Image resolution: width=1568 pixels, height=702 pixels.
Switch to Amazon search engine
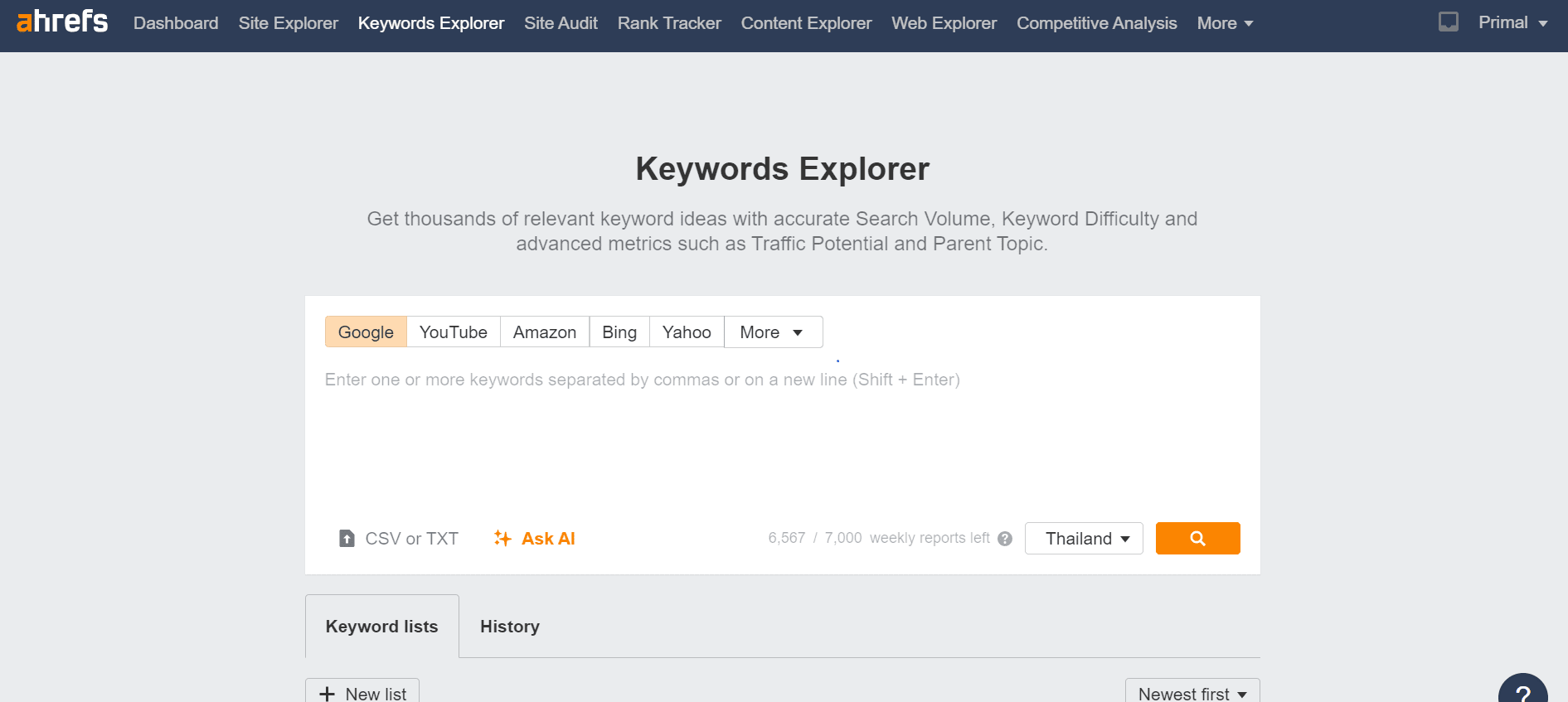[x=545, y=332]
